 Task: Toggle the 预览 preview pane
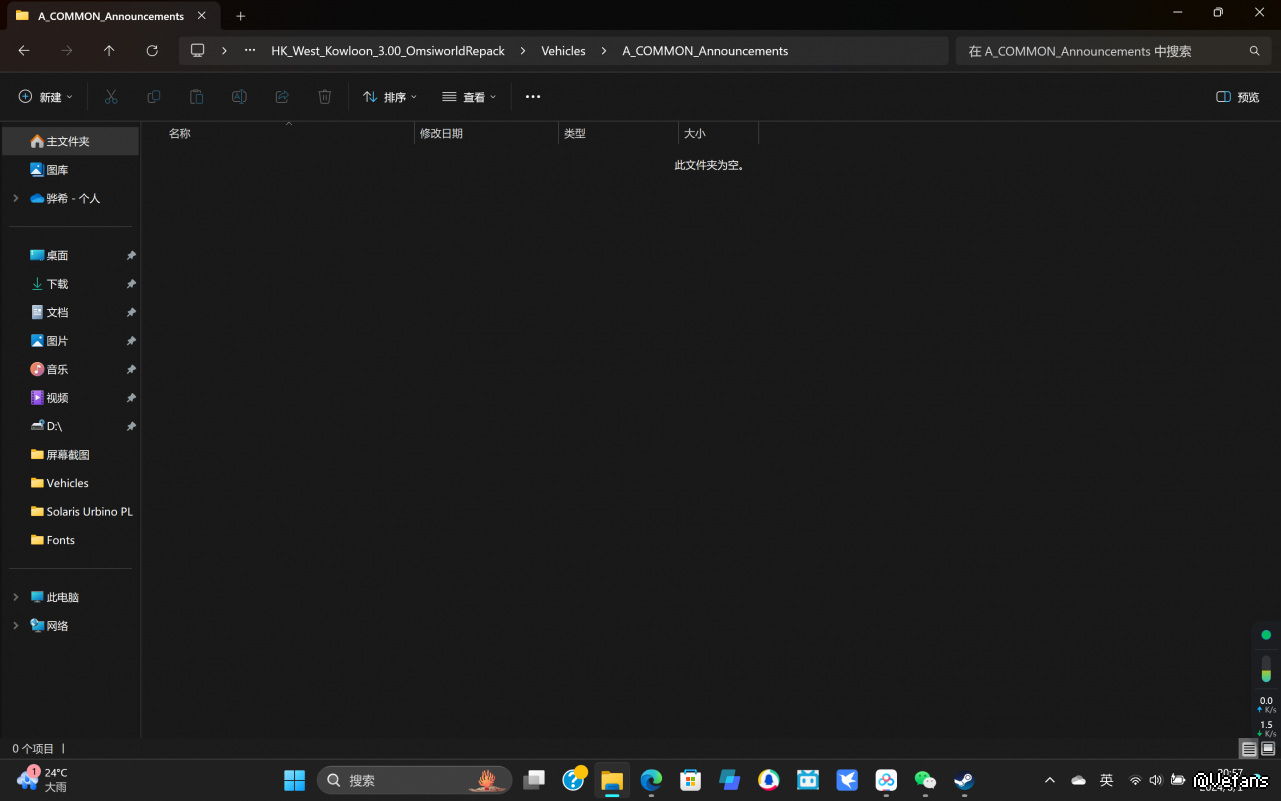click(1238, 97)
